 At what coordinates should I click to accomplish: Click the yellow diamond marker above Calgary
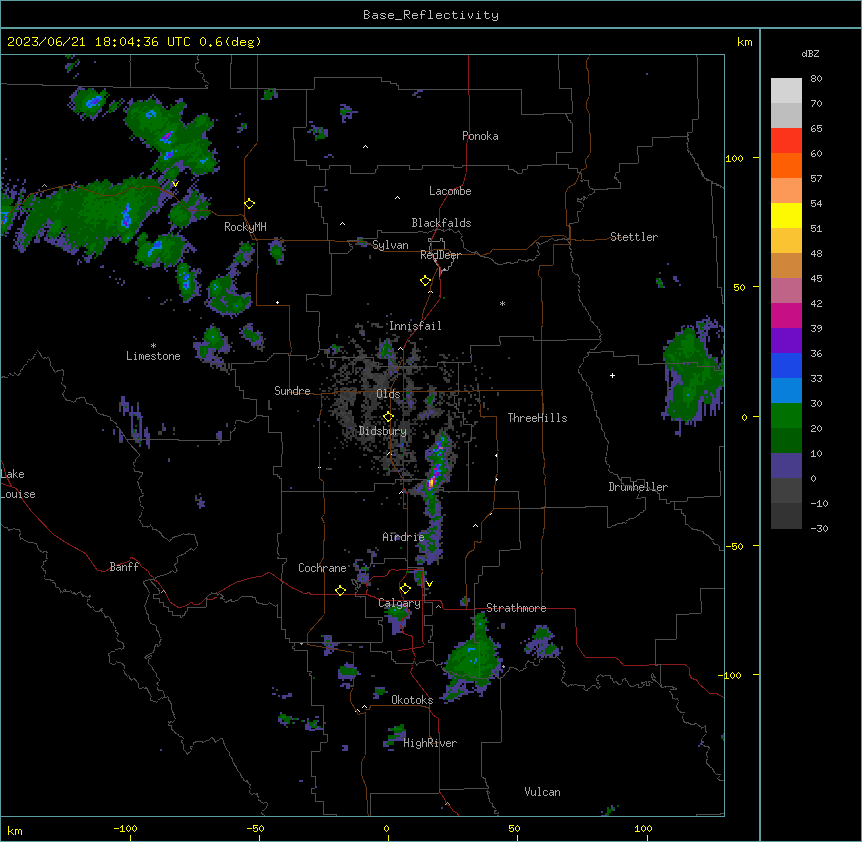pyautogui.click(x=405, y=589)
